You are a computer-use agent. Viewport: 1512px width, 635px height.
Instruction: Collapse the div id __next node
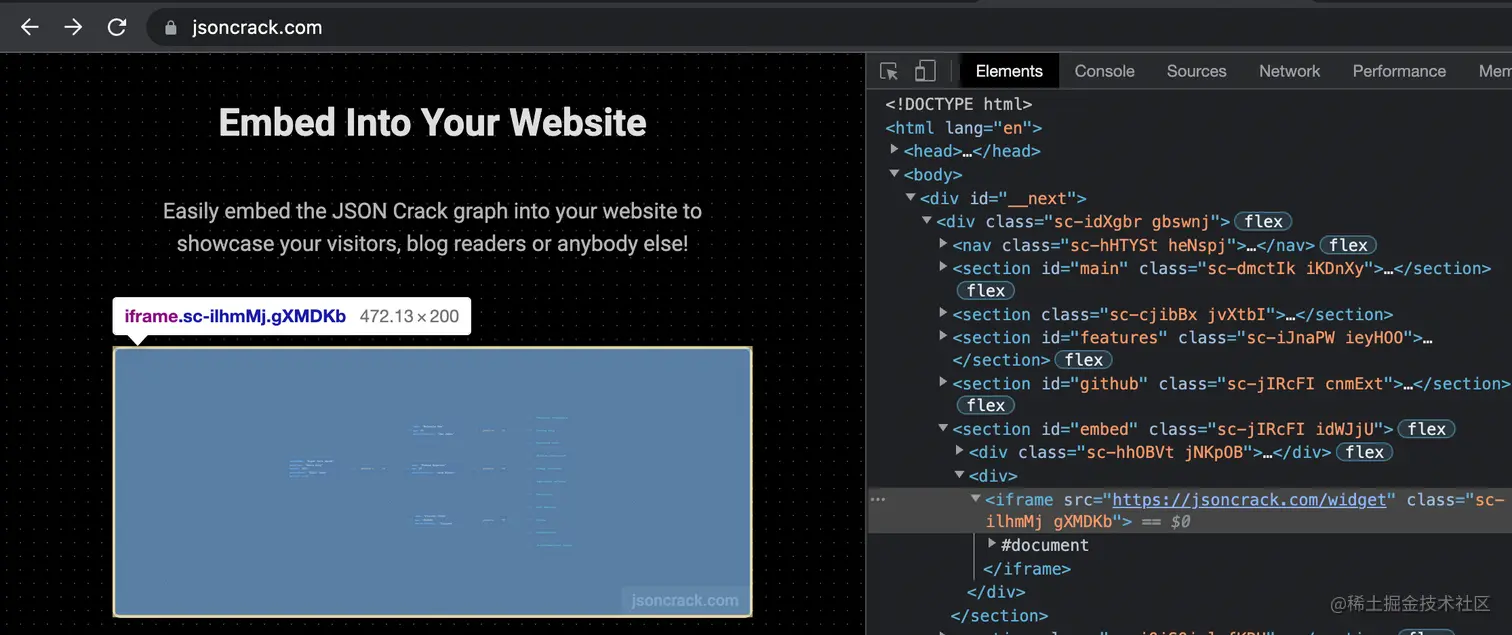(x=910, y=198)
